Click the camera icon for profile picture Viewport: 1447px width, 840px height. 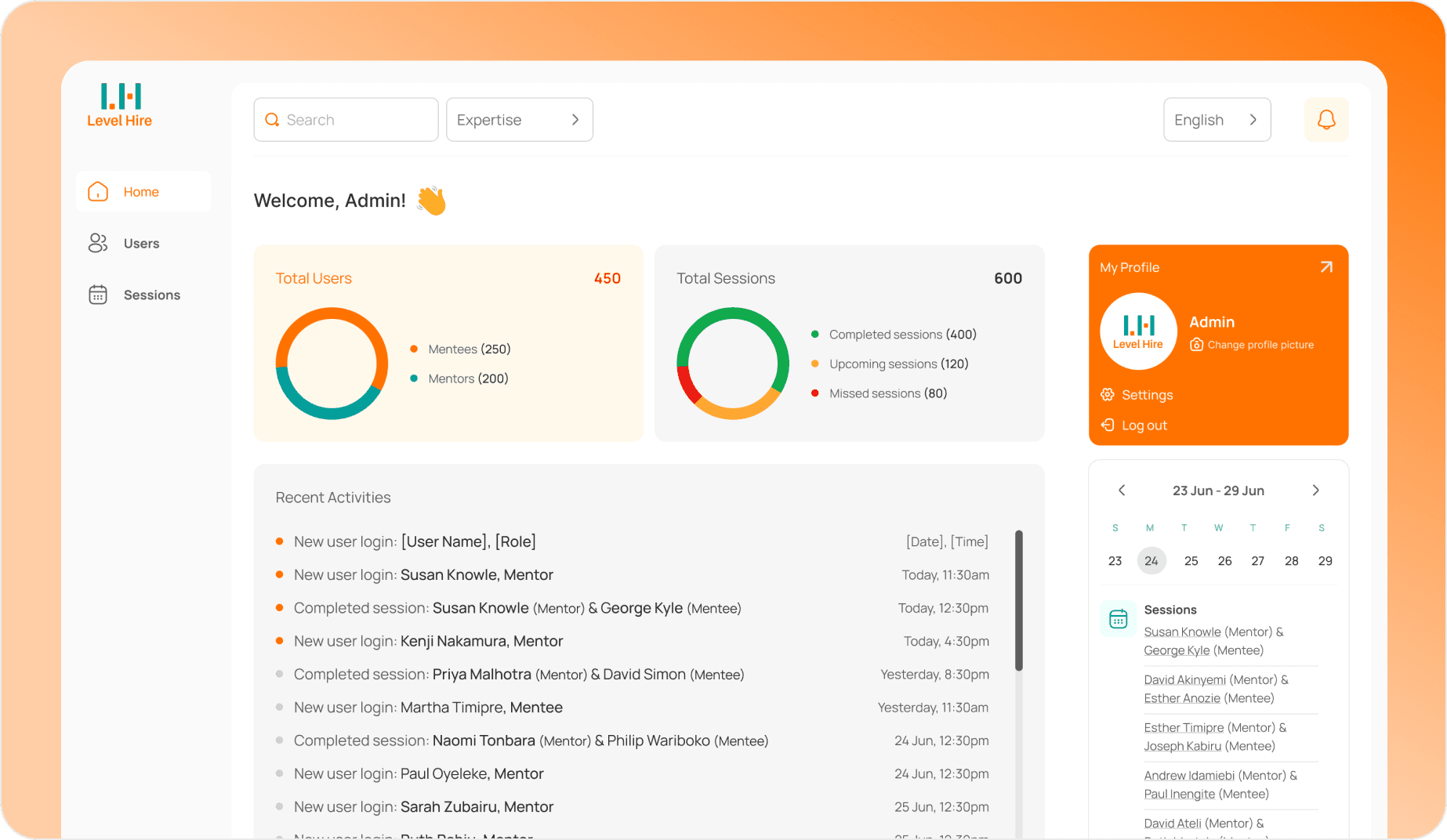click(x=1196, y=345)
